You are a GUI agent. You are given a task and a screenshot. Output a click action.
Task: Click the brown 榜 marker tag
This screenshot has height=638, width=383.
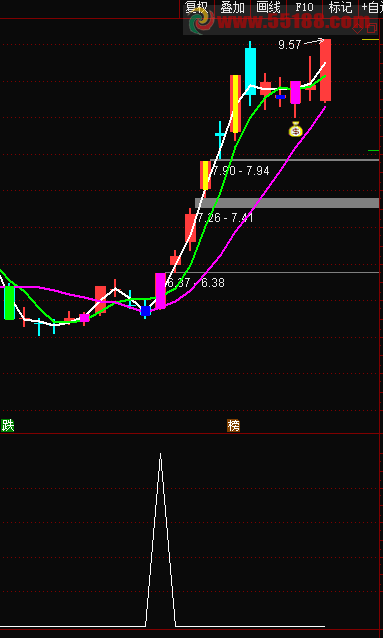point(233,426)
